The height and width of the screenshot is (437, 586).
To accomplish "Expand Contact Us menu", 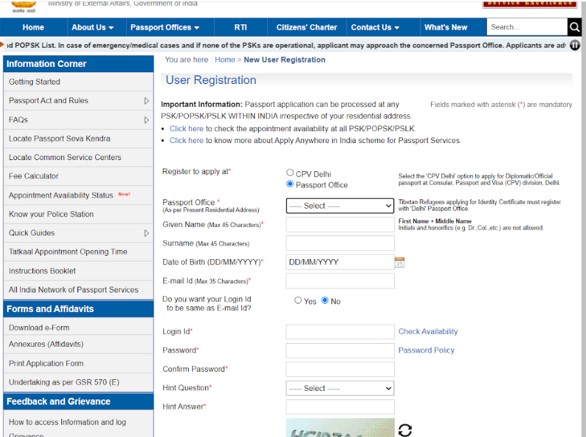I will click(x=375, y=27).
